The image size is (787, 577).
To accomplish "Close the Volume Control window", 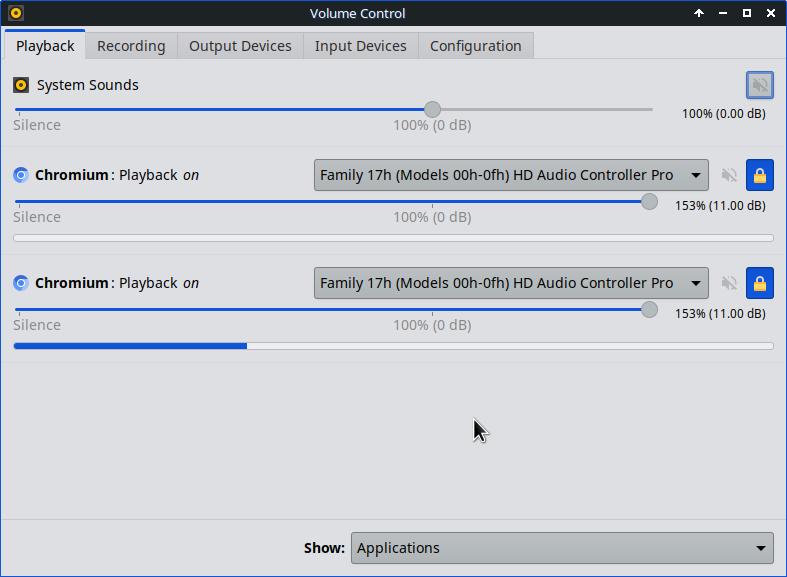I will point(771,13).
